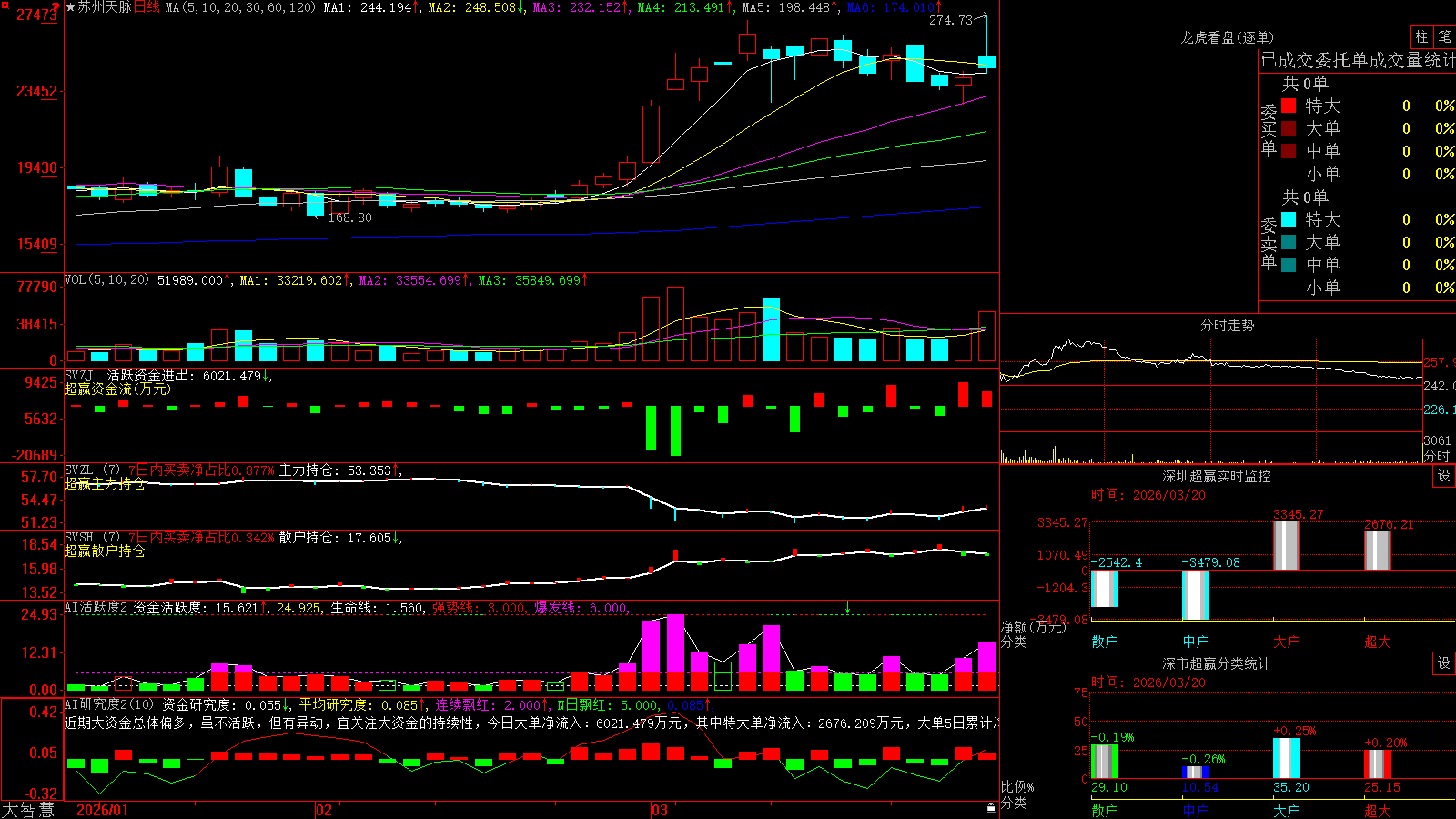Image resolution: width=1456 pixels, height=819 pixels.
Task: Click the 深圳超赢实时监控 panel title
Action: 1216,476
